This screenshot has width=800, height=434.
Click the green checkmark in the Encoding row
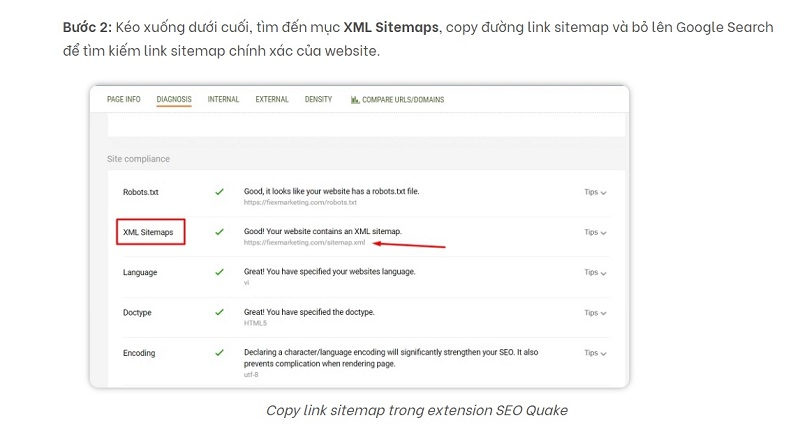tap(219, 352)
